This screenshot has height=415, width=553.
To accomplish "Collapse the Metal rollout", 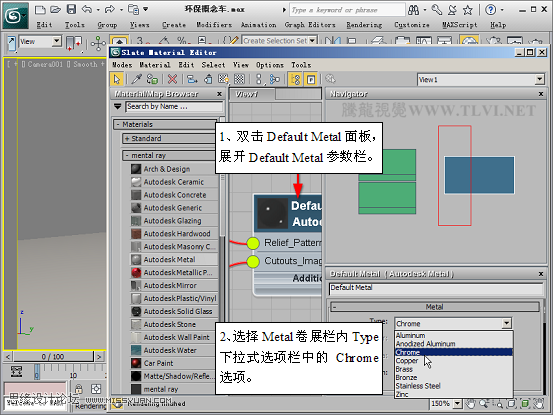I will coord(334,307).
